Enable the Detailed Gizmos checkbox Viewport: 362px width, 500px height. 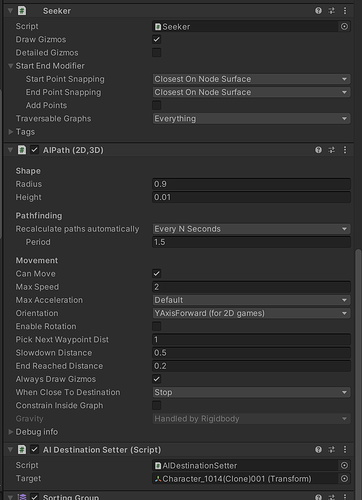(157, 53)
